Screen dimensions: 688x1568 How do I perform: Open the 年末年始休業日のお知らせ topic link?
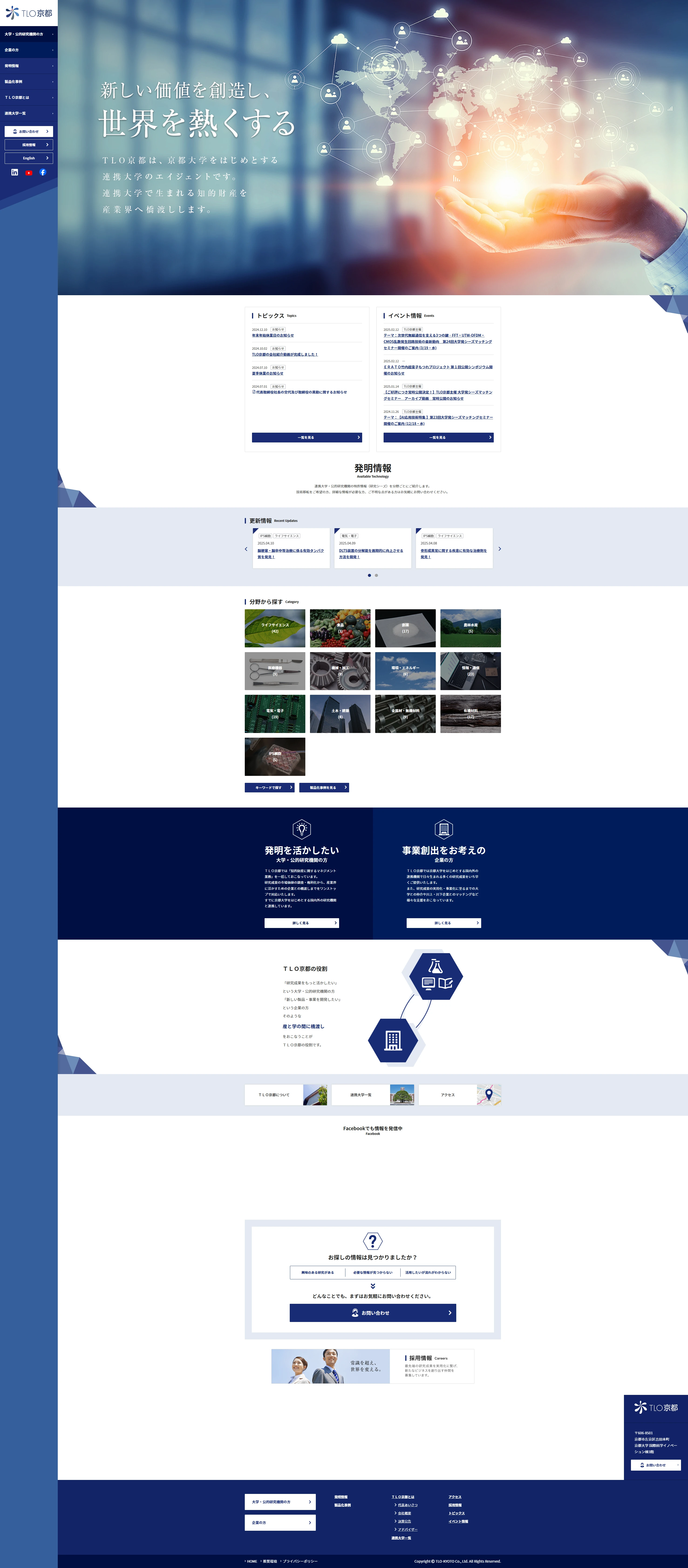(x=272, y=336)
